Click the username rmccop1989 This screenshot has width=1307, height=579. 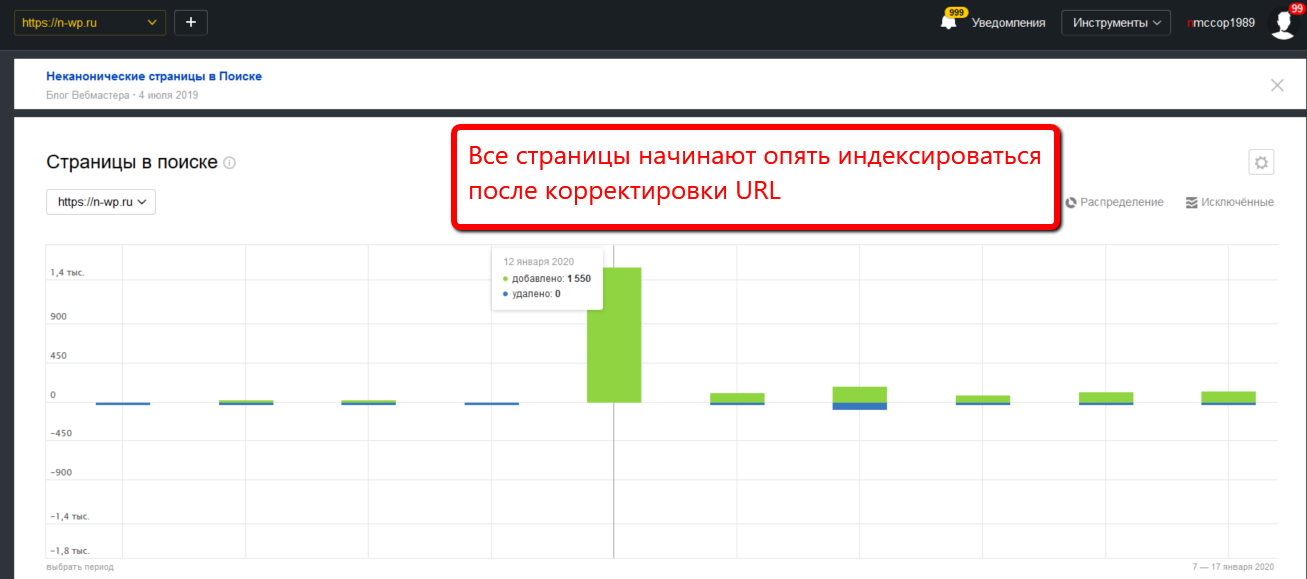1220,23
